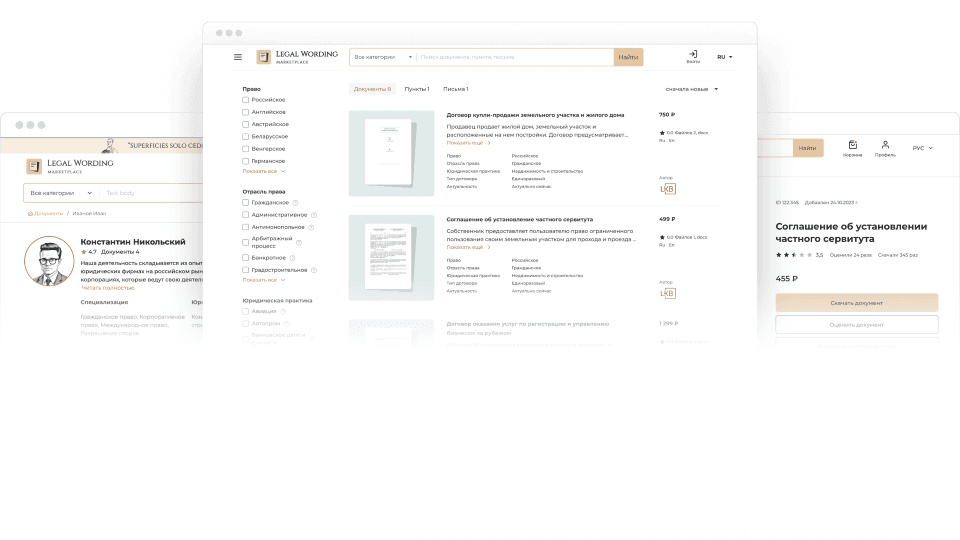Open the profile (Профиль) icon
This screenshot has height=540, width=960.
coord(885,148)
